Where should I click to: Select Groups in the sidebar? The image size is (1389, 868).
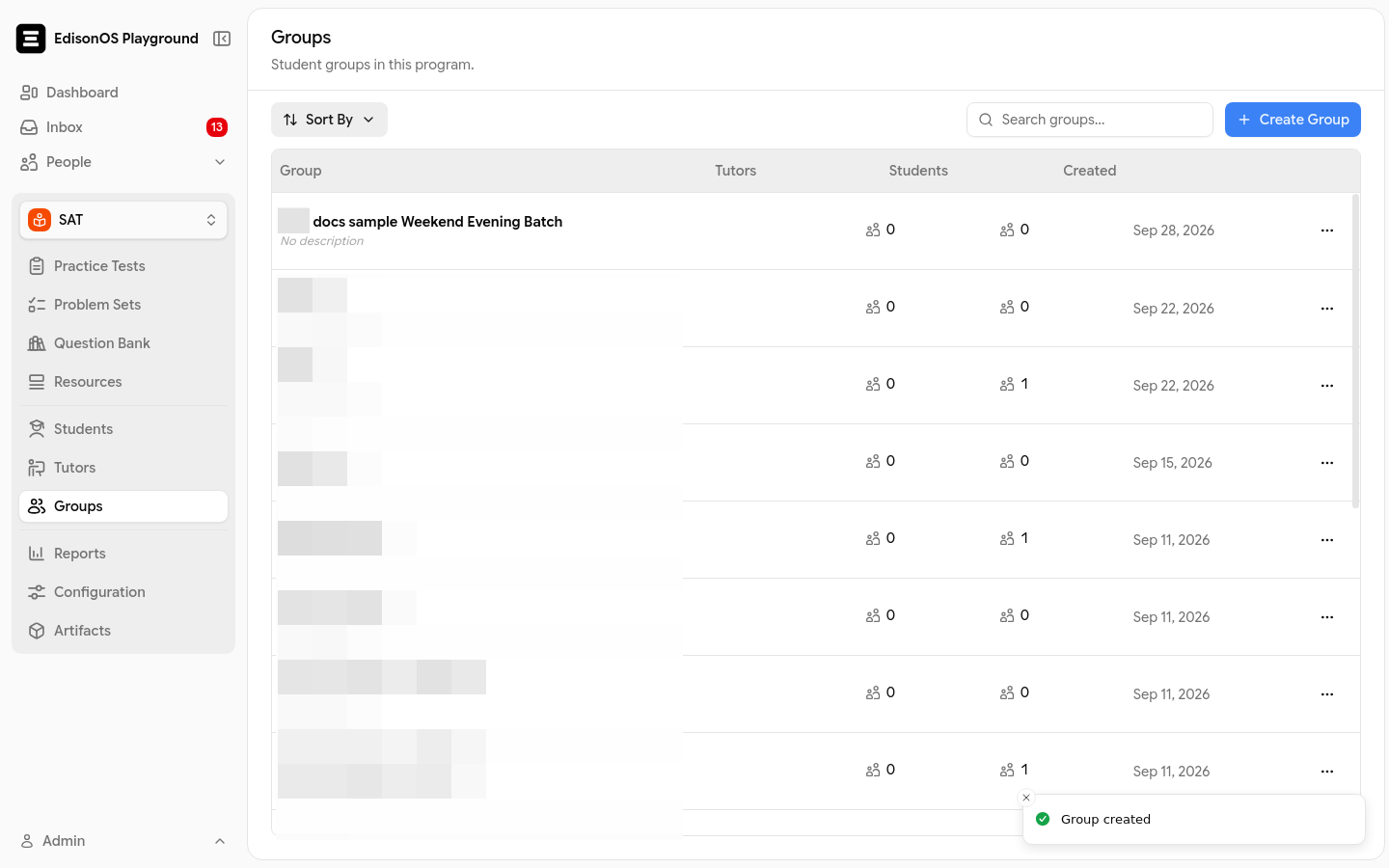[x=123, y=506]
